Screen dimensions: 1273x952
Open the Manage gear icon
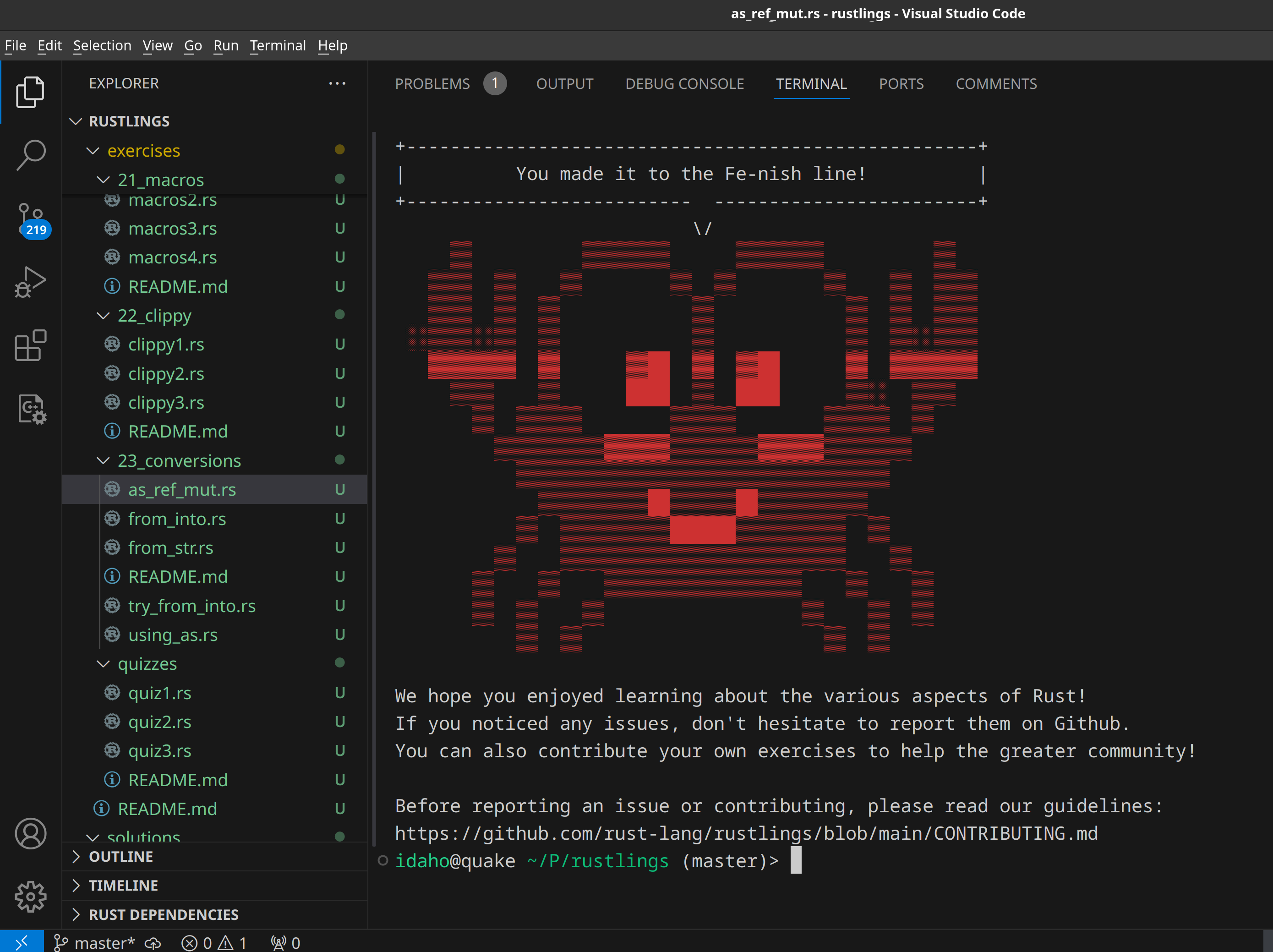(31, 896)
